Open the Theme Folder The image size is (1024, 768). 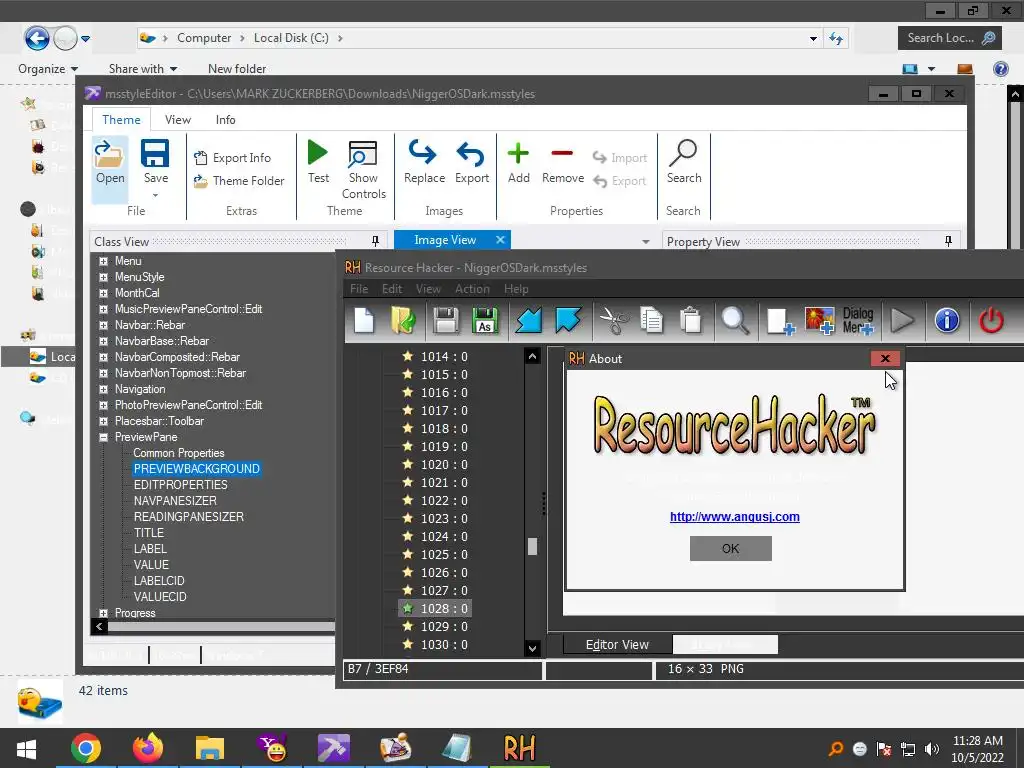pos(239,181)
